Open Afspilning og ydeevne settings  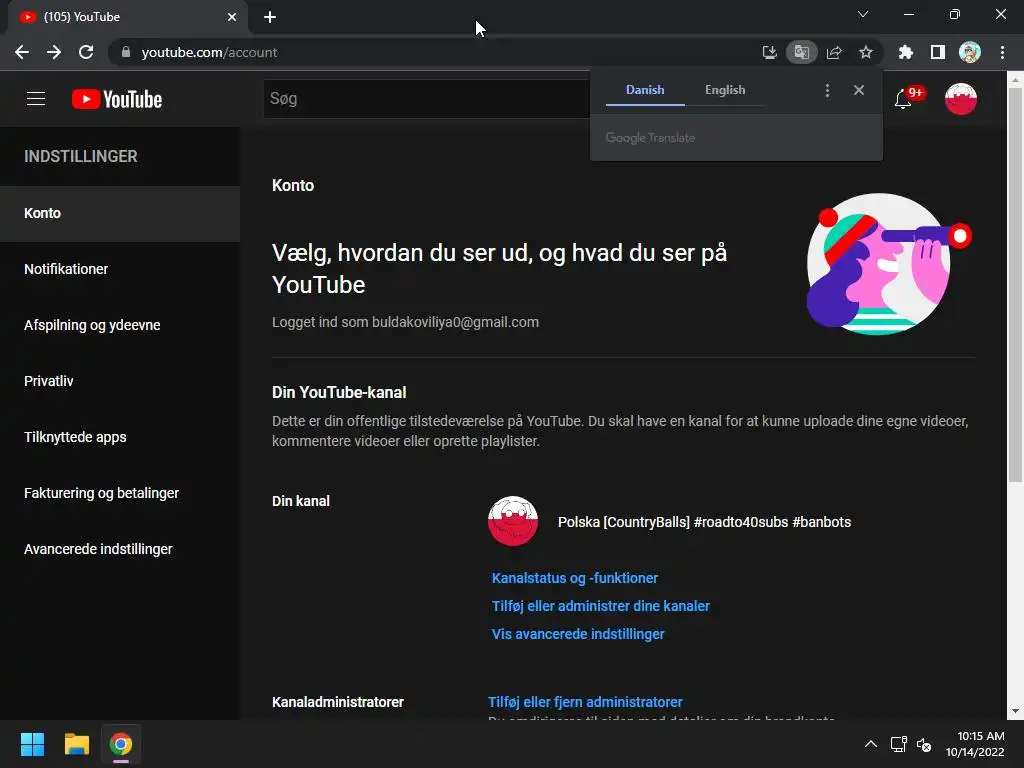coord(120,325)
